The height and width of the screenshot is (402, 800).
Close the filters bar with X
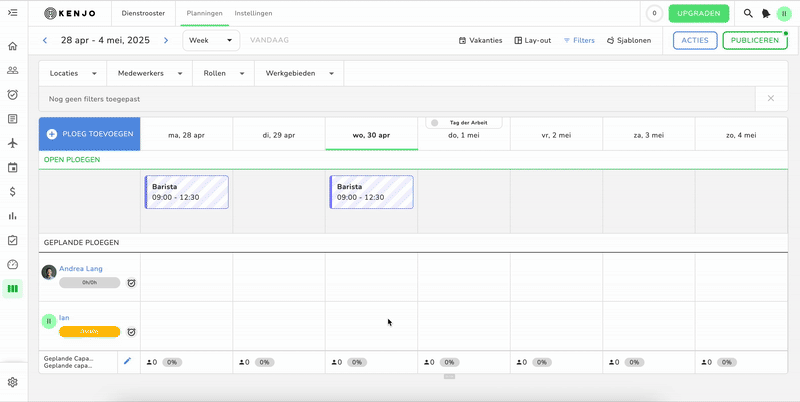click(x=771, y=98)
